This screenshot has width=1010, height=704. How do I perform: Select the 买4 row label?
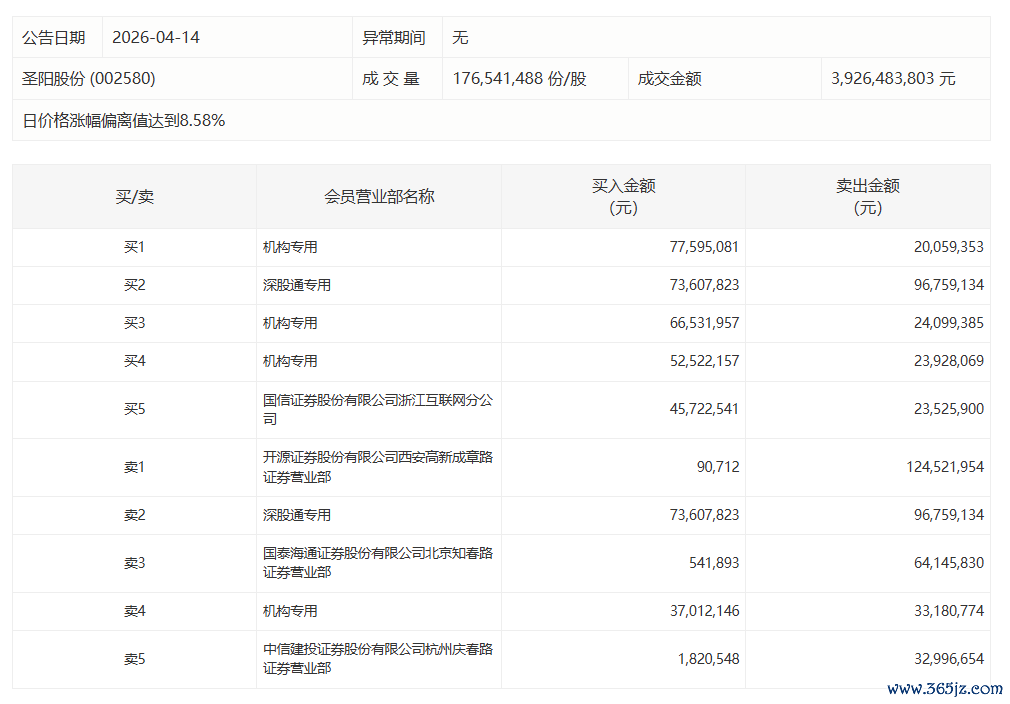[x=135, y=361]
